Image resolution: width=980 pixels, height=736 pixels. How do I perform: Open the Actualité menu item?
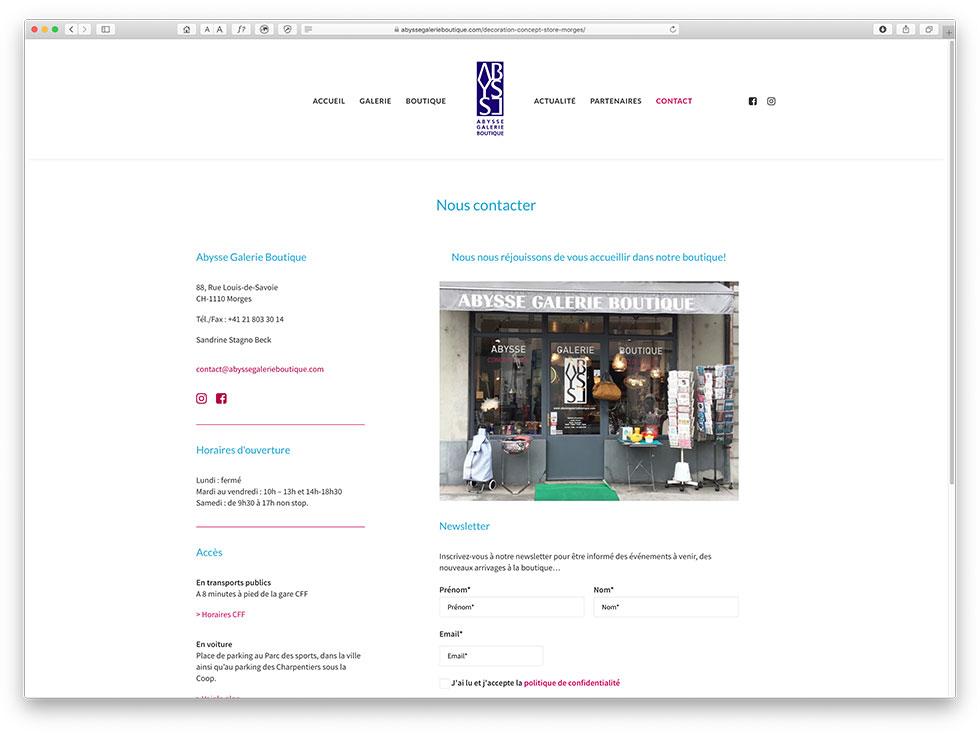554,101
